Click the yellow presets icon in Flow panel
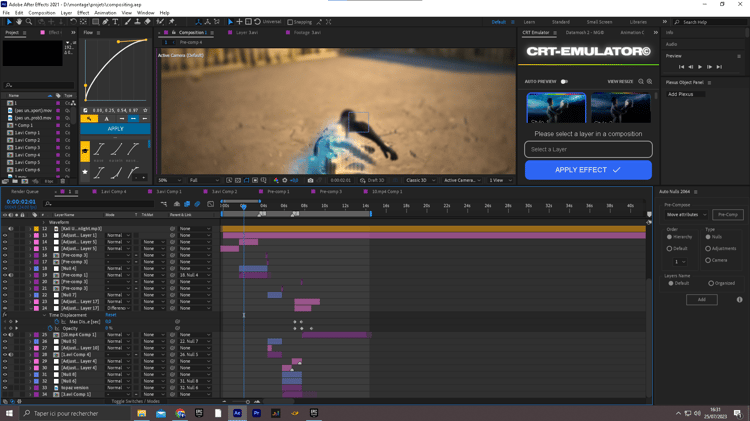The height and width of the screenshot is (421, 750). [x=85, y=152]
